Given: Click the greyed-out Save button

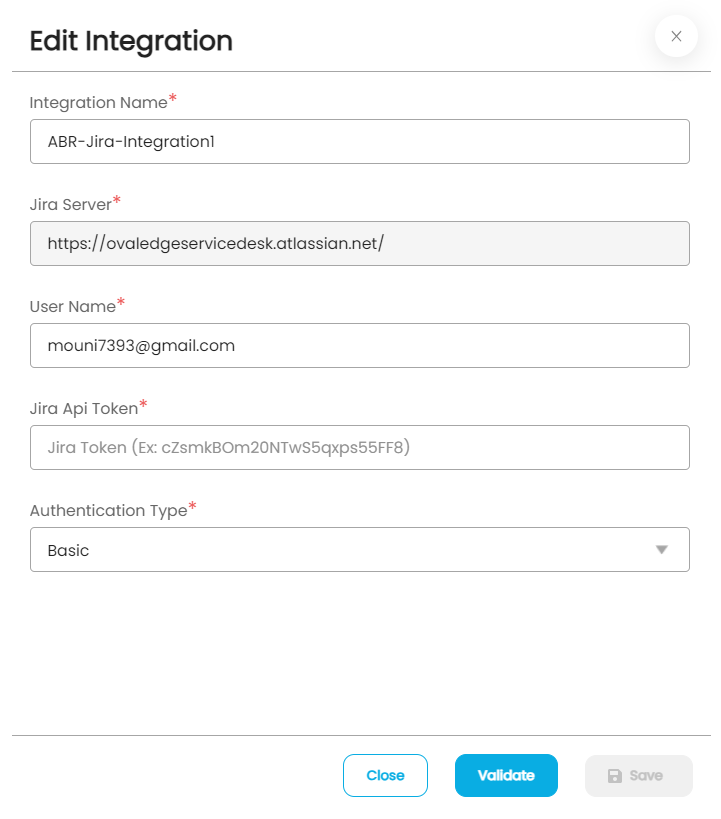Looking at the screenshot, I should pyautogui.click(x=638, y=776).
